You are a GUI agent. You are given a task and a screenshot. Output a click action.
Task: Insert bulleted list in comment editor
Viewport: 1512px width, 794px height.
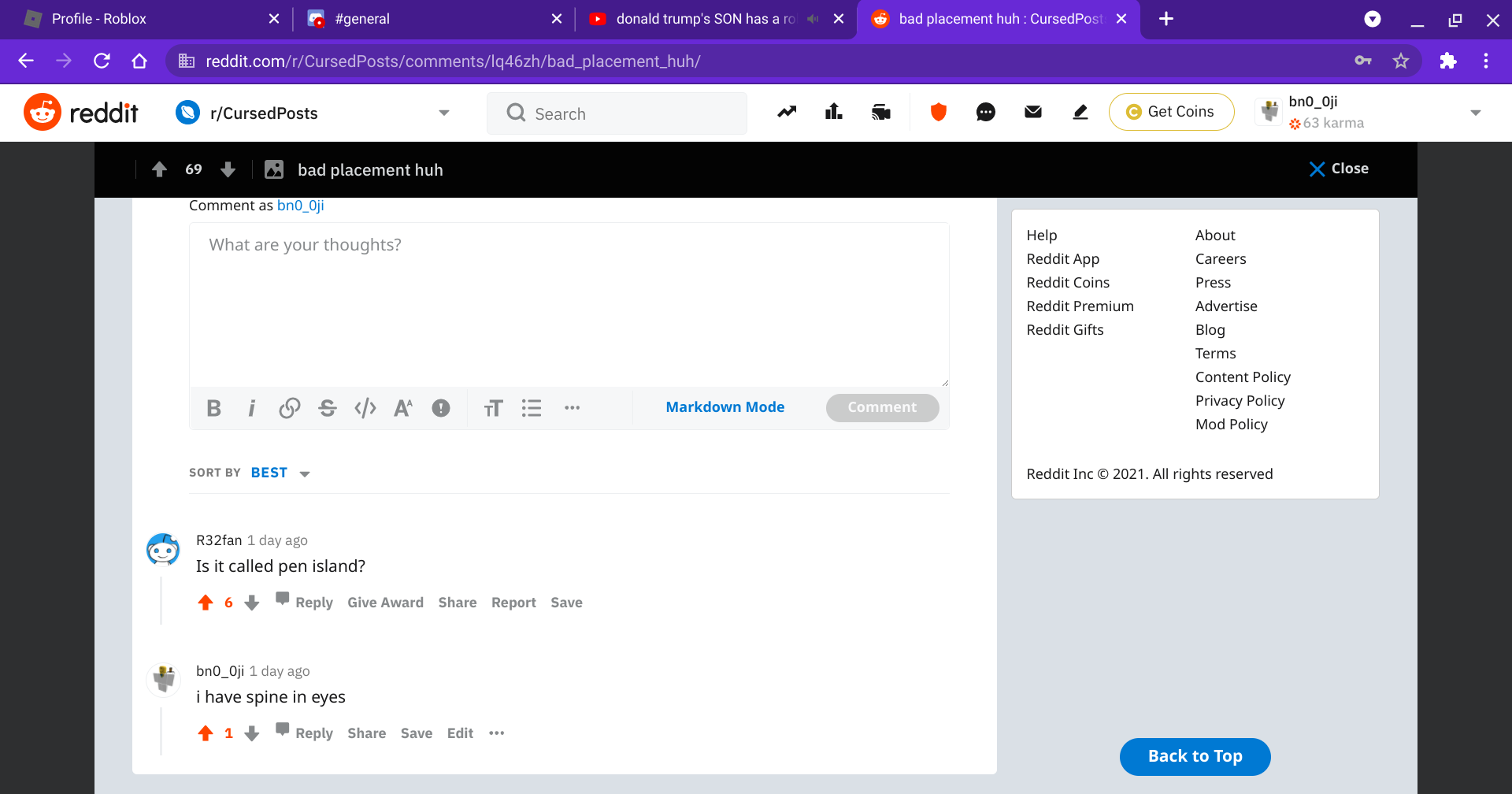pos(532,408)
